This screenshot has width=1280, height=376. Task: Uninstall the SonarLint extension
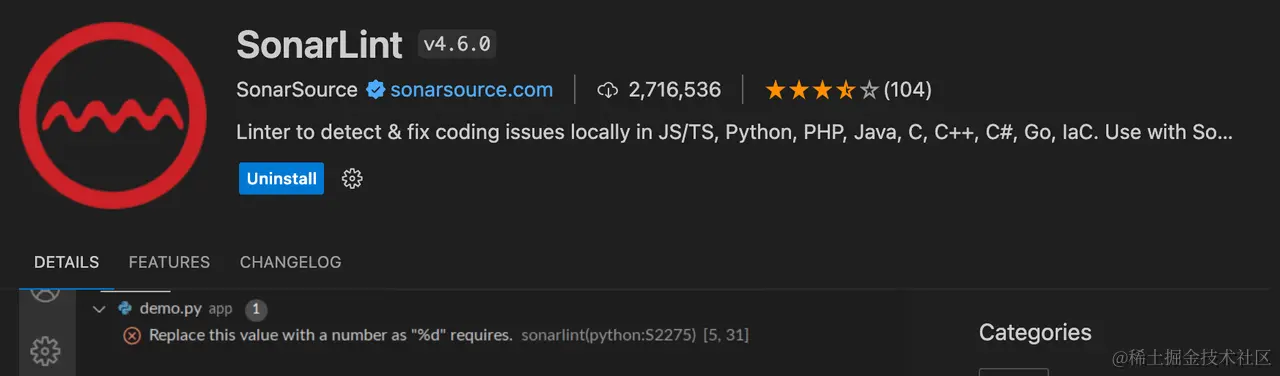[281, 179]
